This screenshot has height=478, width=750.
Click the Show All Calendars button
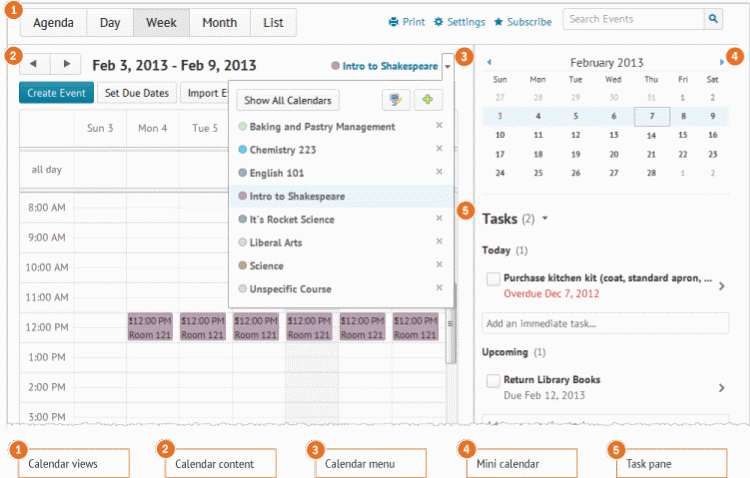(x=287, y=100)
